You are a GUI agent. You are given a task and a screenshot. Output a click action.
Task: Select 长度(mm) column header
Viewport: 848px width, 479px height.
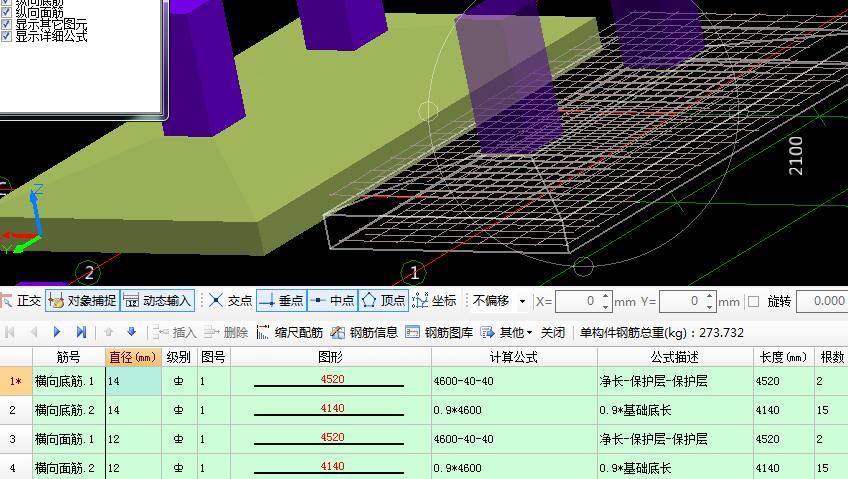(784, 357)
